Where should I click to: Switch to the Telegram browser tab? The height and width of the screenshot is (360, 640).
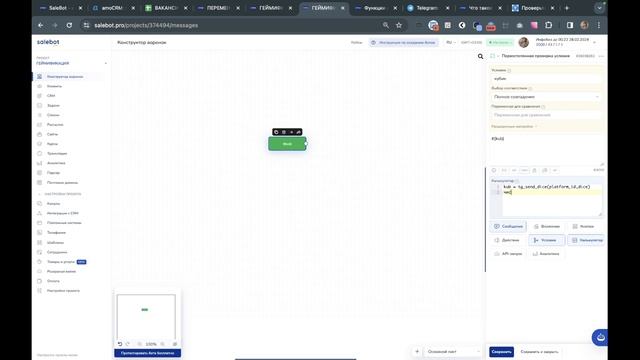point(427,8)
